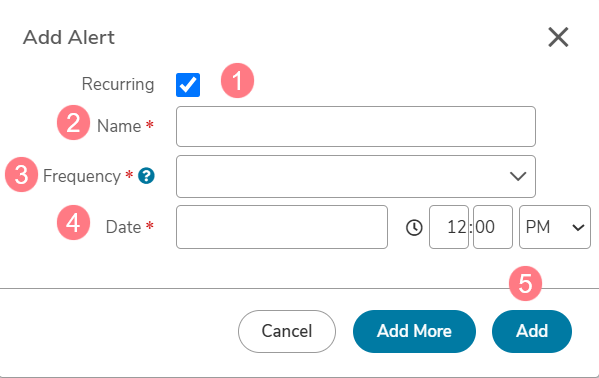
Task: Open the Frequency dropdown
Action: coord(356,176)
